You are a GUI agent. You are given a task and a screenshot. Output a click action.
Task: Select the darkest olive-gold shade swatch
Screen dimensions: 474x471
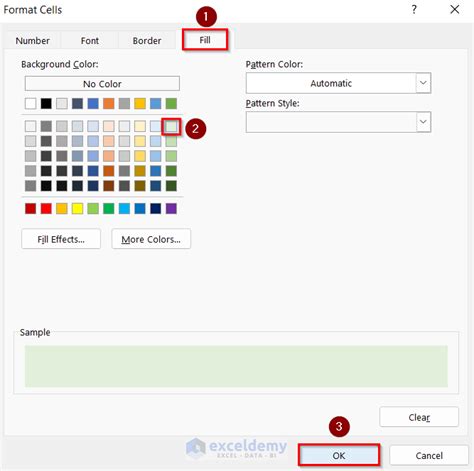(140, 186)
